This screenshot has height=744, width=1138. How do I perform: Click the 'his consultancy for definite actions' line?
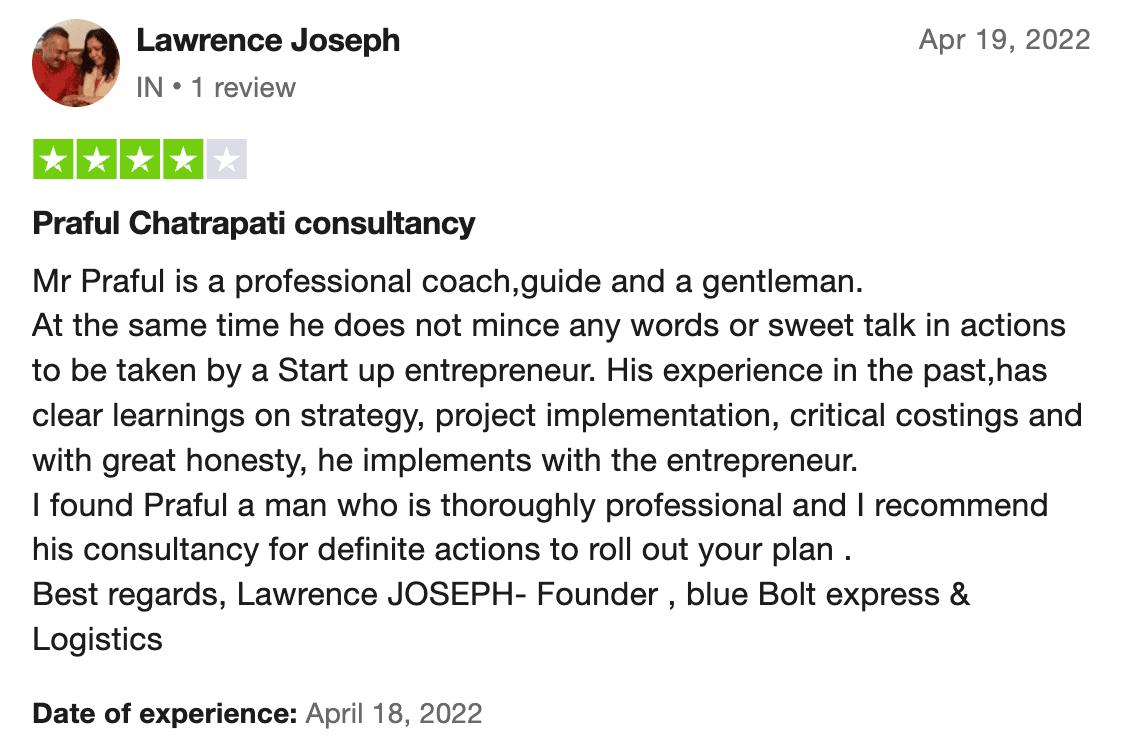pyautogui.click(x=442, y=549)
